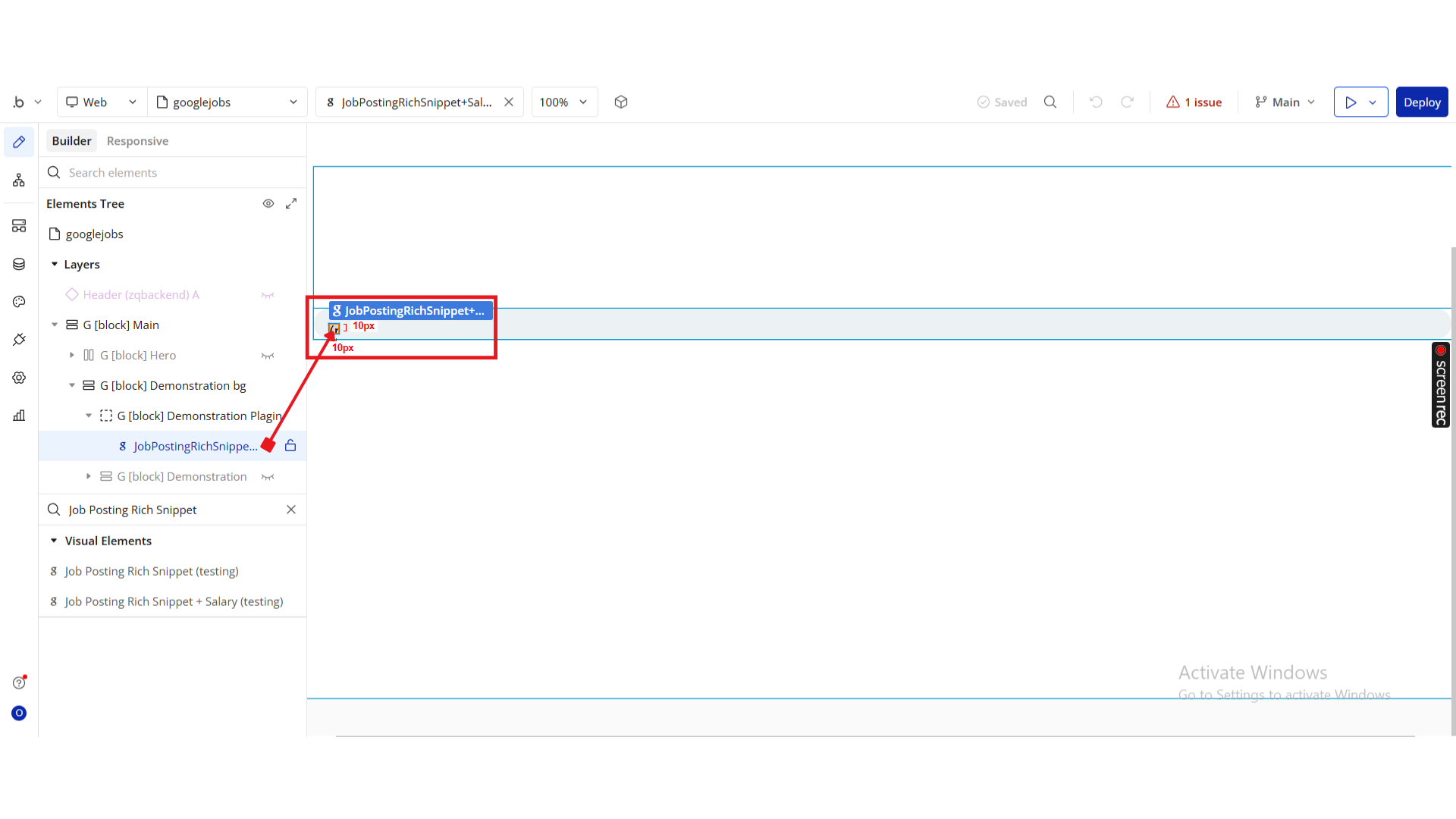Open the 100% zoom level dropdown
The image size is (1456, 819).
pos(564,102)
